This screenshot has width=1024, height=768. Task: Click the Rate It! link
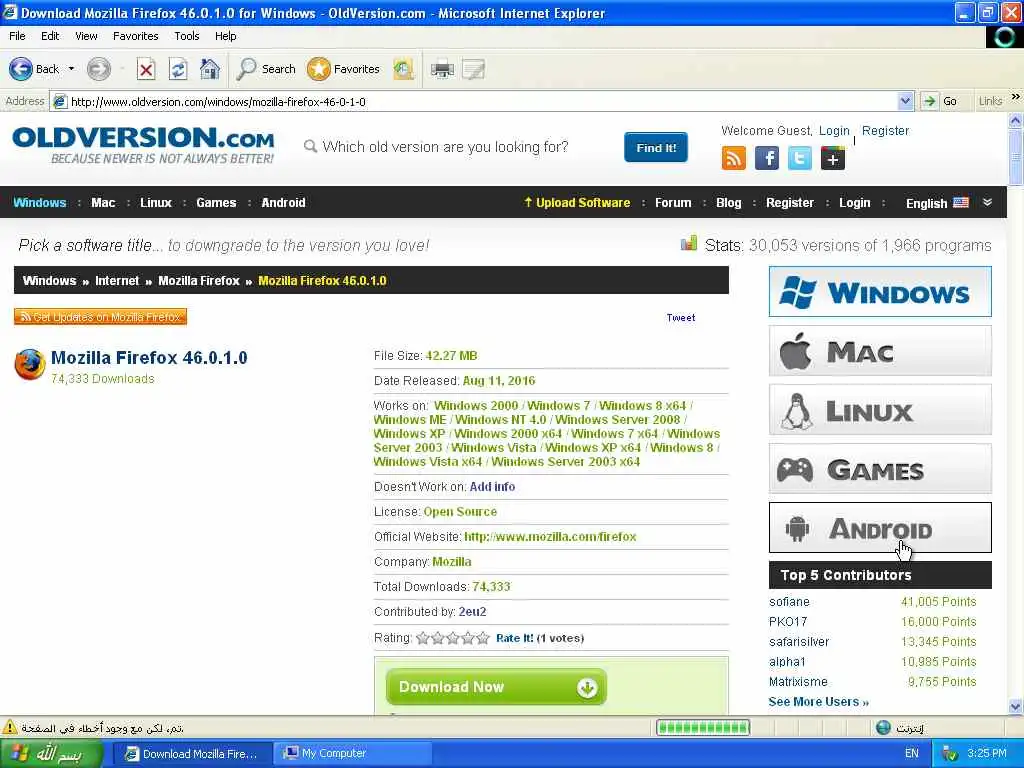[x=515, y=638]
